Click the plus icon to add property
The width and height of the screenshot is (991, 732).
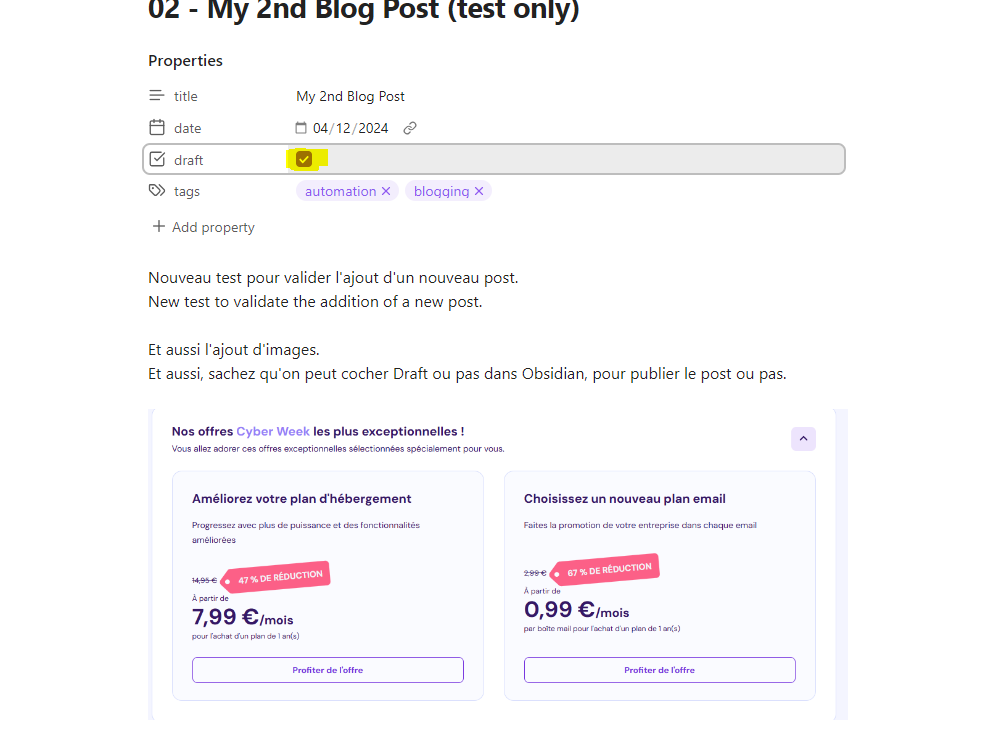[x=158, y=227]
